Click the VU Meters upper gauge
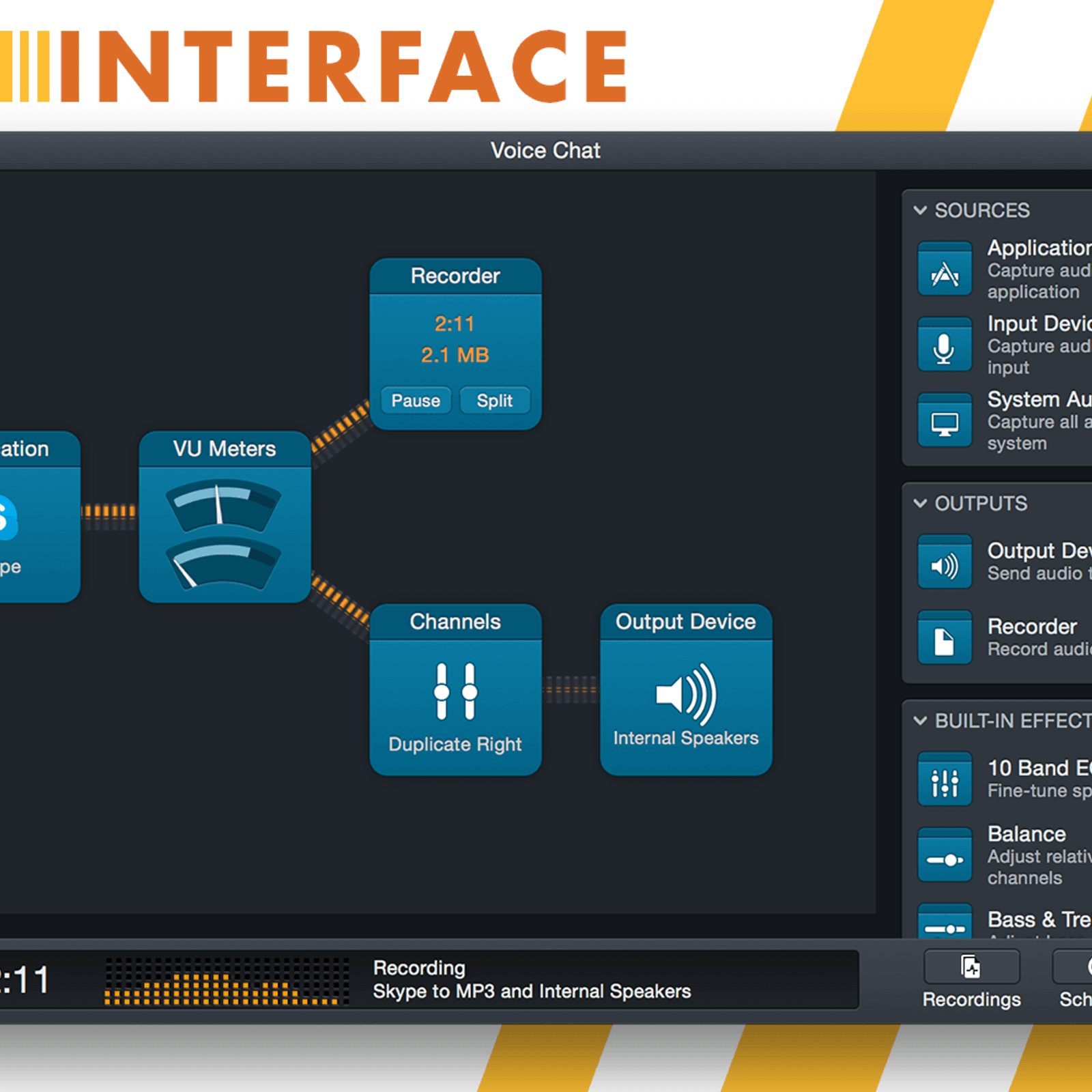1092x1092 pixels. click(224, 506)
